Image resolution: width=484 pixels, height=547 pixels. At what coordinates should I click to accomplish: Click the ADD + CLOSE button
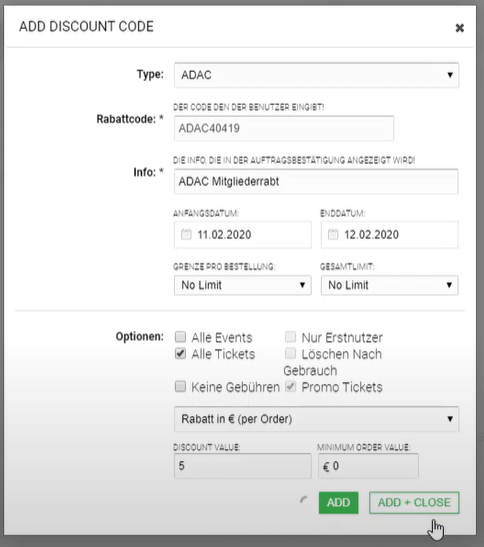(x=414, y=503)
